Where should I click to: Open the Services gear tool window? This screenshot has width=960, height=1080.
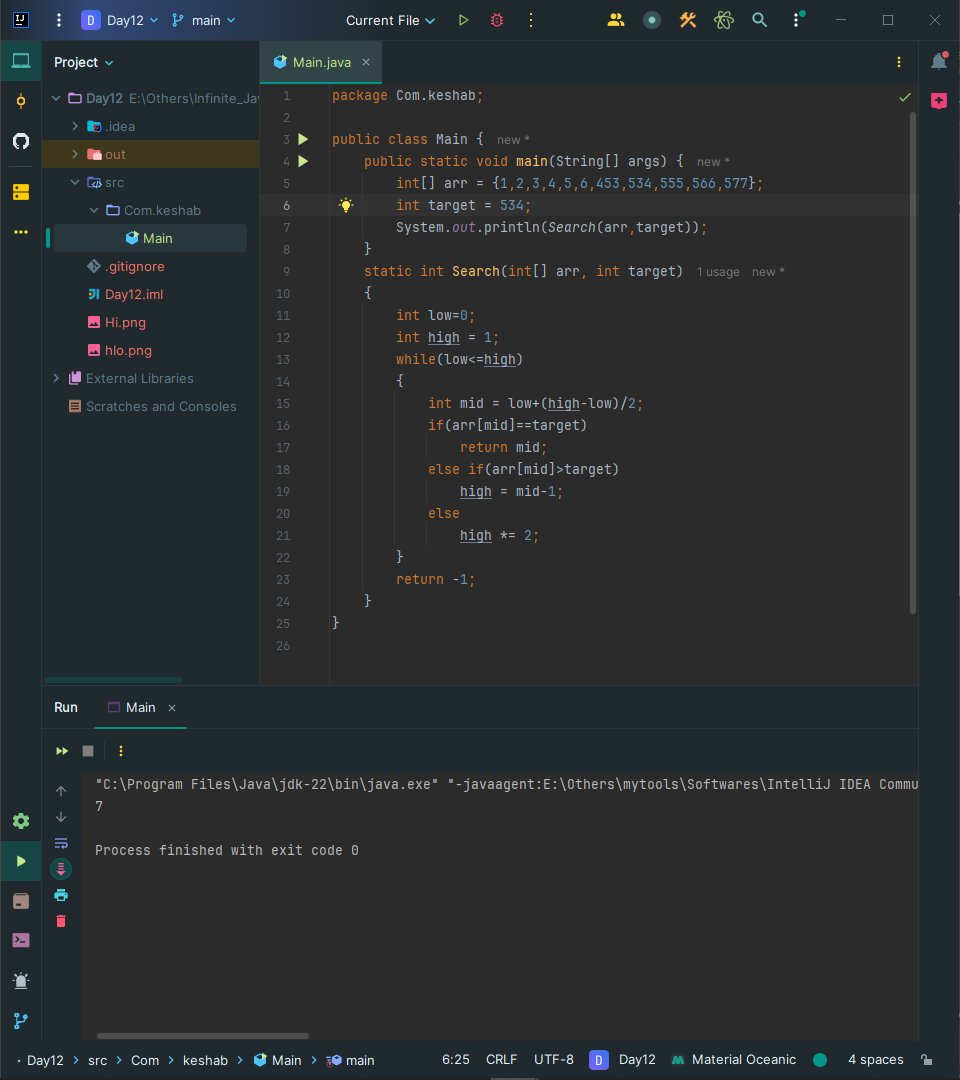(21, 821)
